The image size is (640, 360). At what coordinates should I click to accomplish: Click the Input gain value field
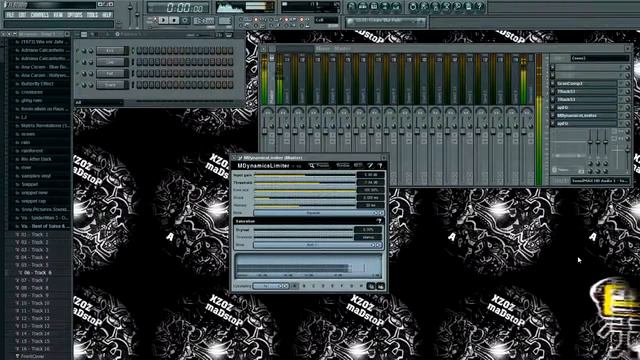point(370,175)
